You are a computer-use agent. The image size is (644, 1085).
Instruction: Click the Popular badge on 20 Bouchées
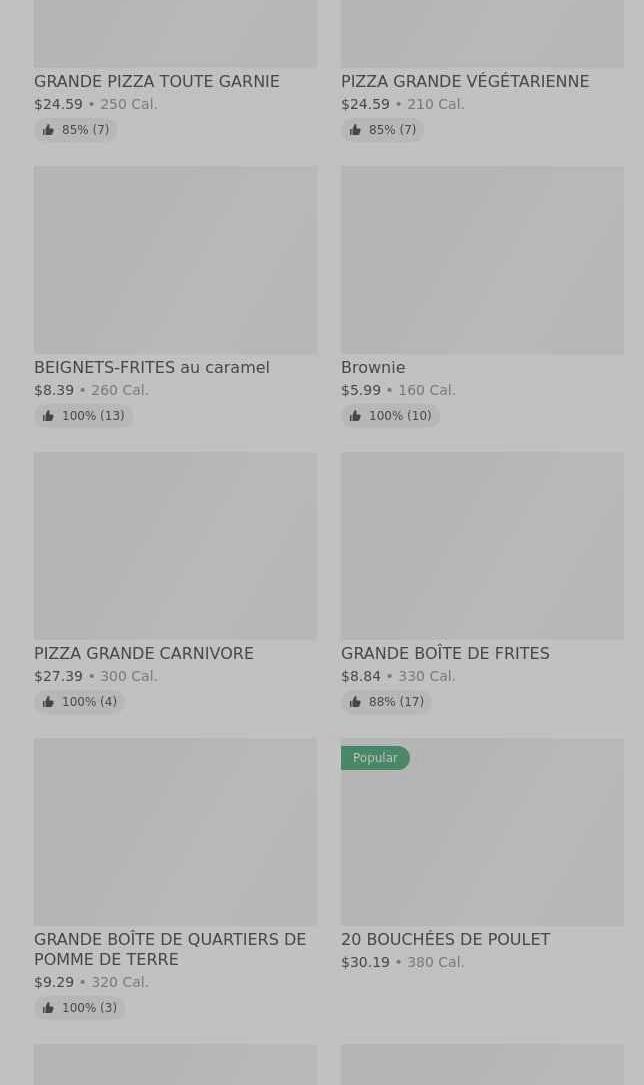(375, 758)
